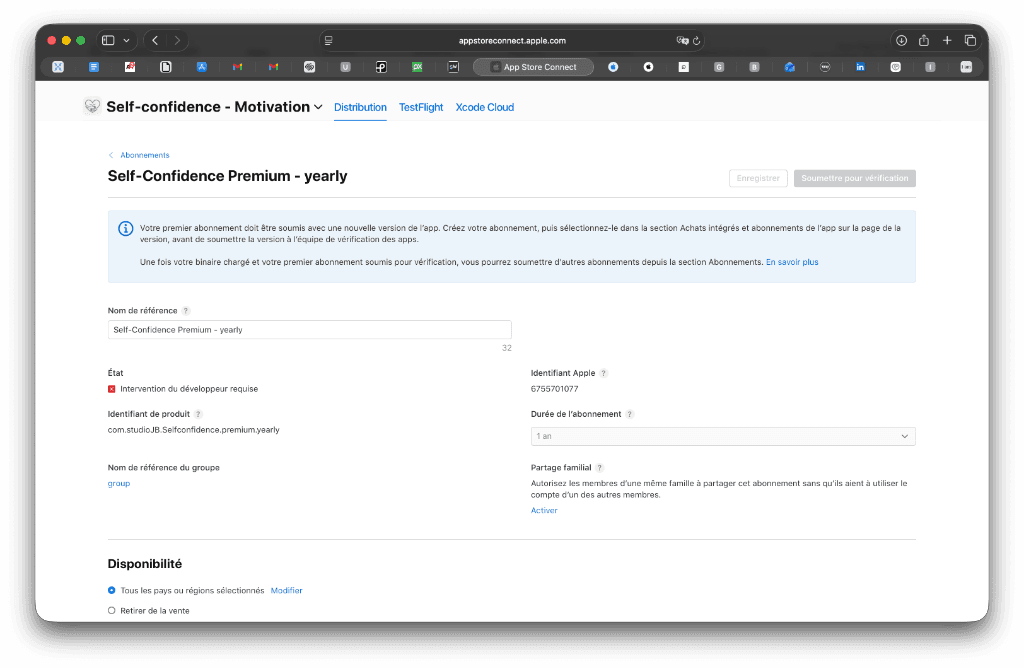The image size is (1024, 668).
Task: Open the Xcode Cloud tab
Action: tap(484, 107)
